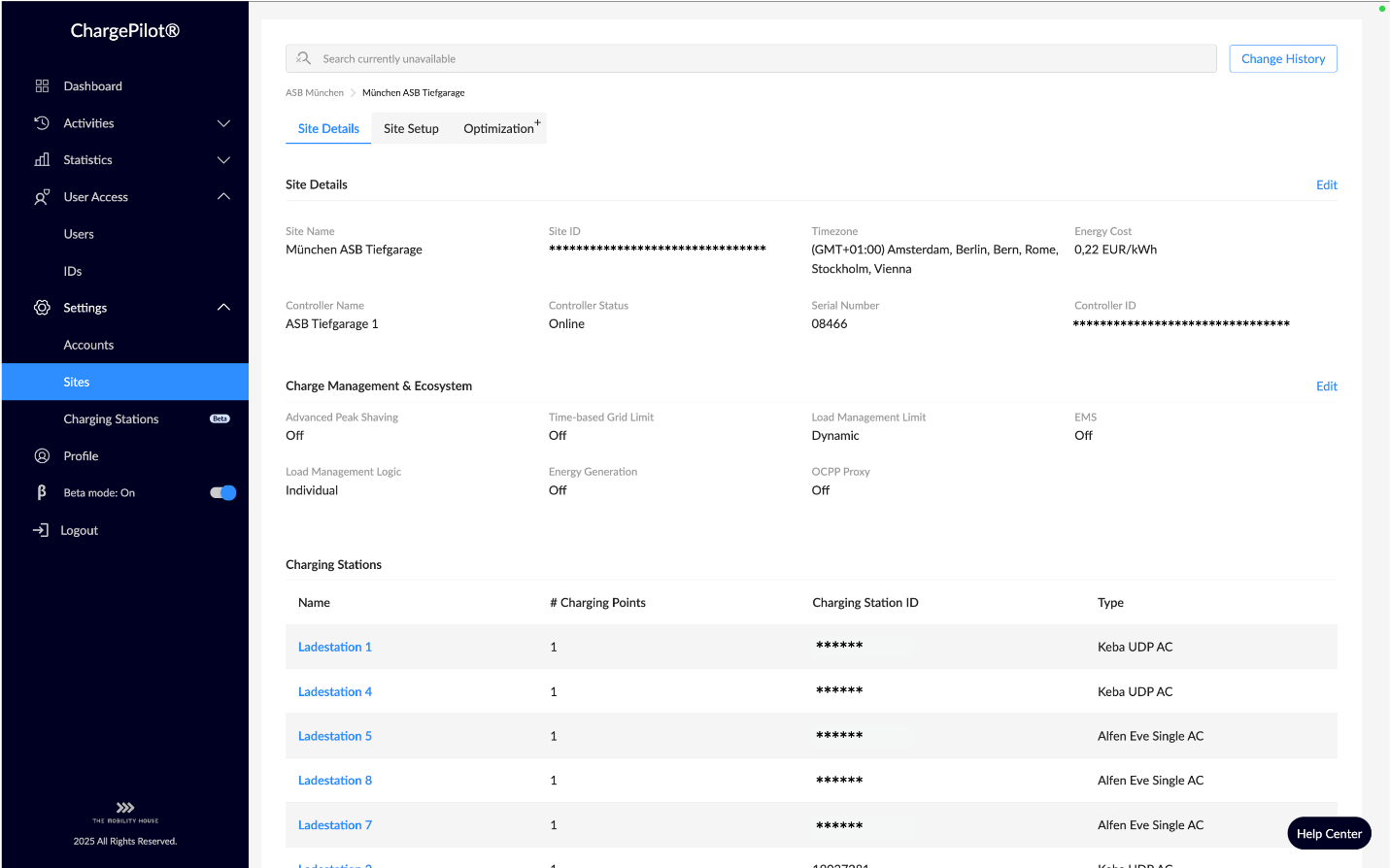The height and width of the screenshot is (868, 1390).
Task: Click the Settings gear icon
Action: point(42,308)
